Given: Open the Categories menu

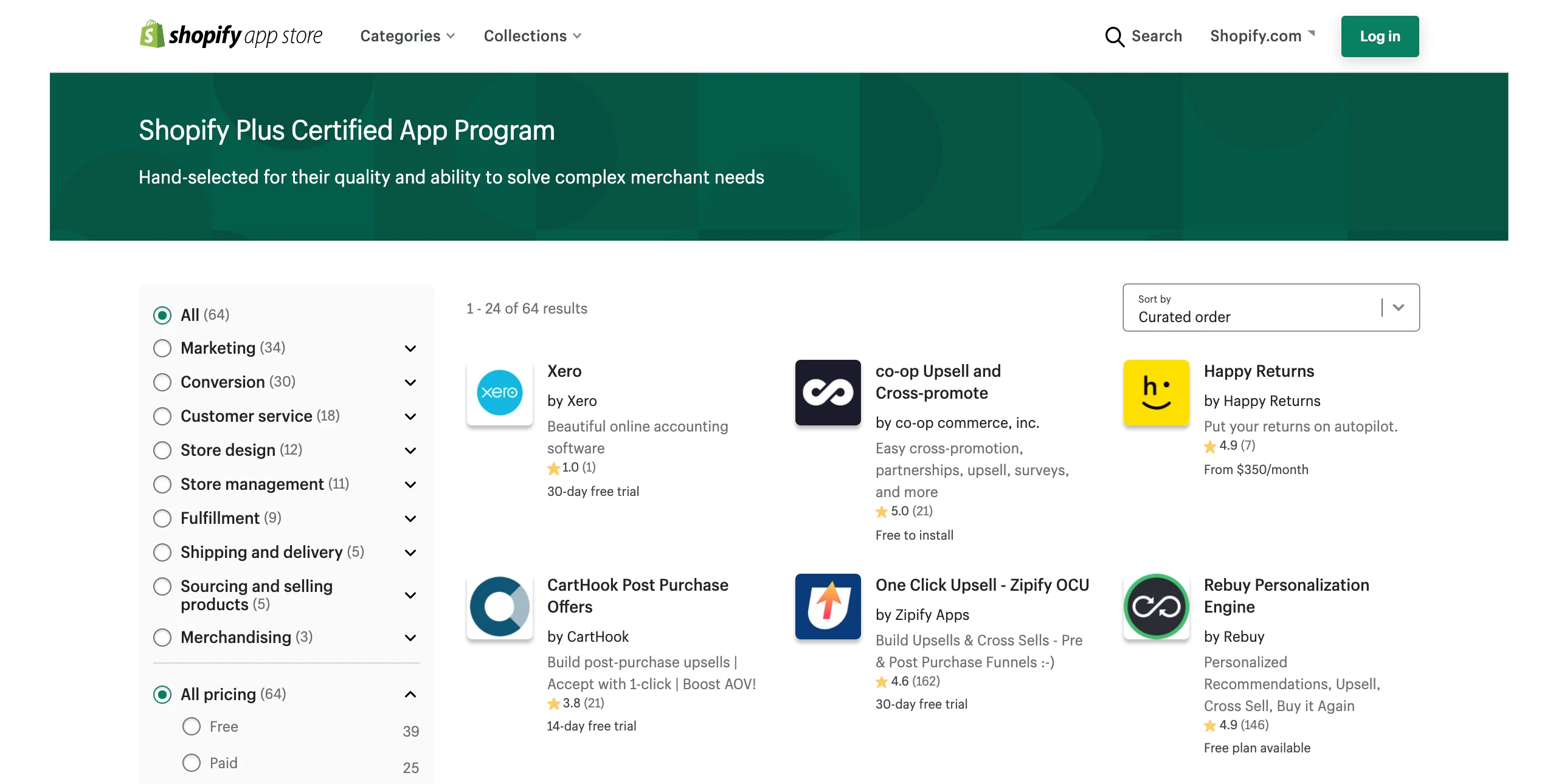Looking at the screenshot, I should pyautogui.click(x=407, y=36).
